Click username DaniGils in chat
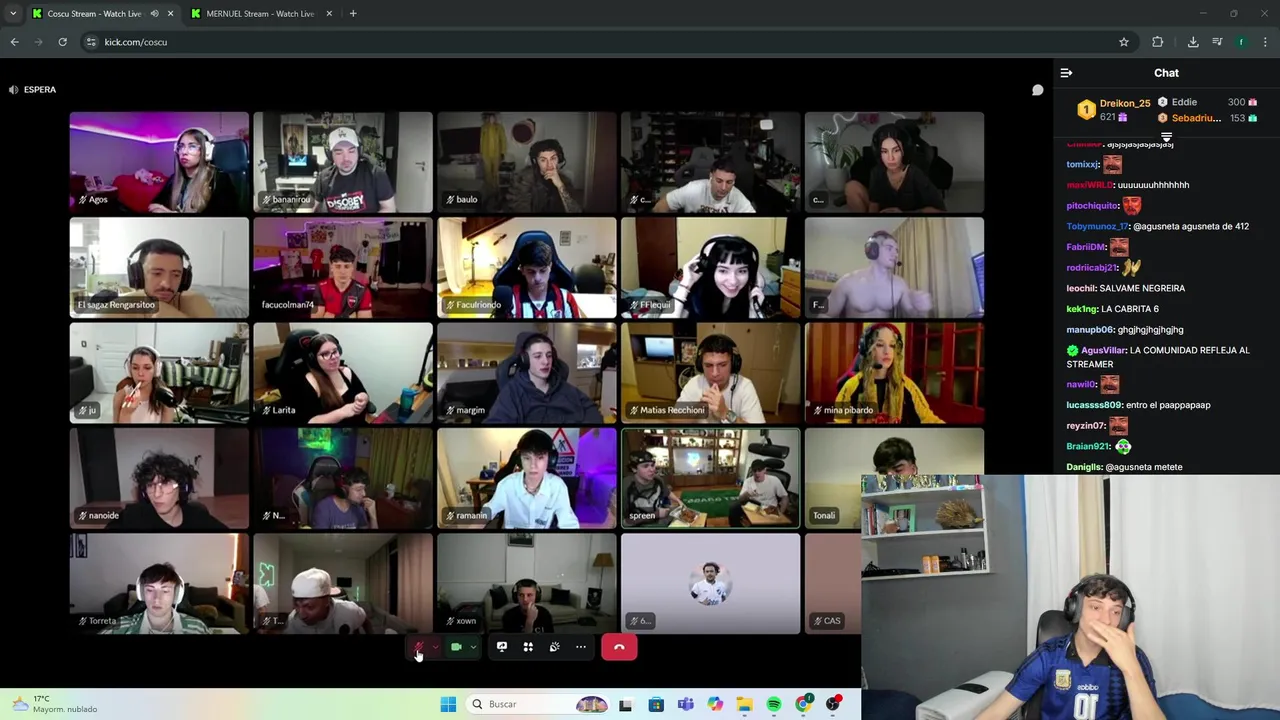The image size is (1280, 720). point(1084,467)
